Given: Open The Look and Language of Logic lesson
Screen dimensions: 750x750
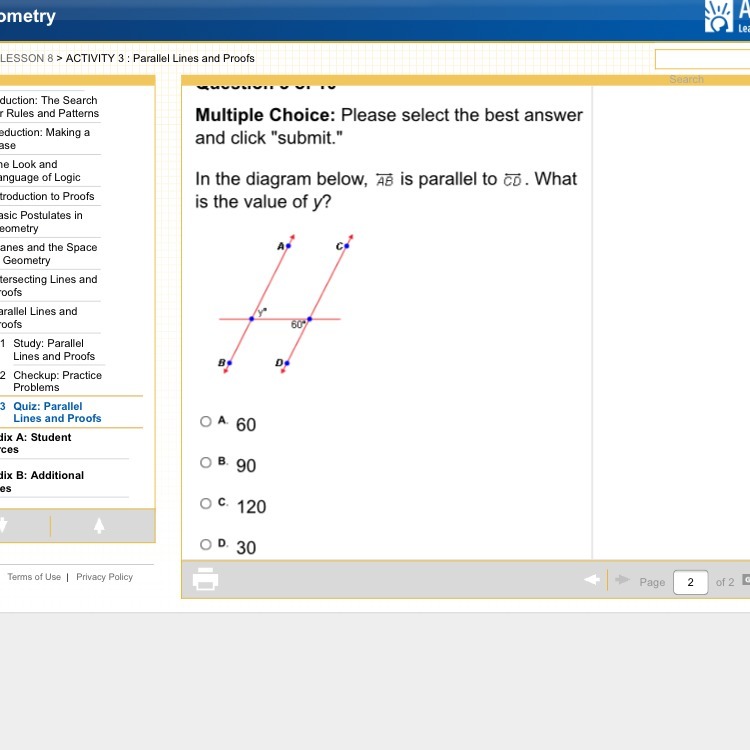Looking at the screenshot, I should click(x=40, y=171).
